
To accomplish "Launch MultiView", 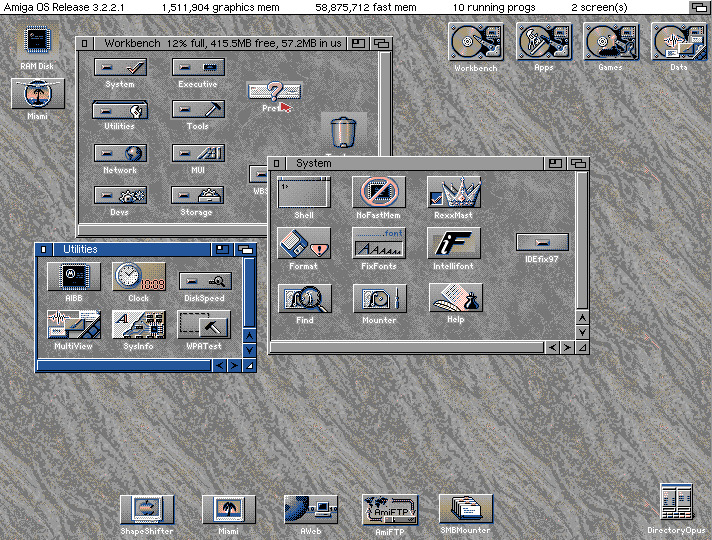I will click(74, 324).
